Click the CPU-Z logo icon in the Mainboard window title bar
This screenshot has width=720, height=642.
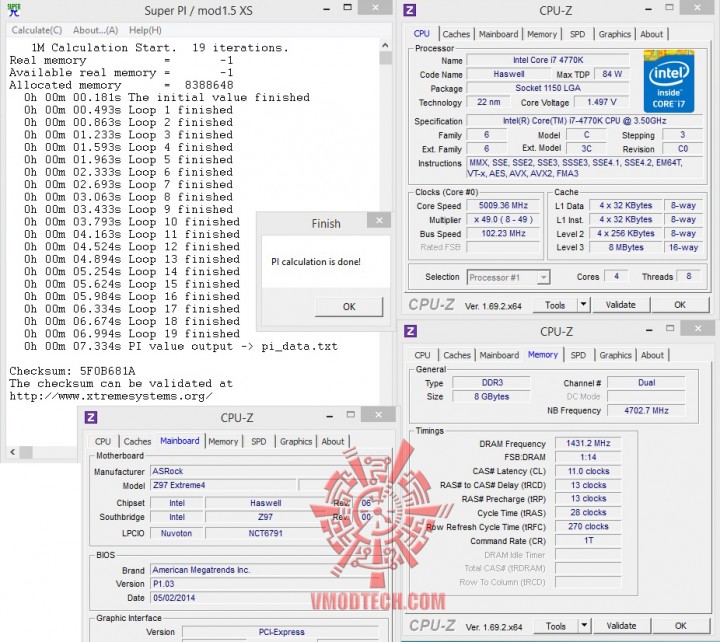(91, 417)
